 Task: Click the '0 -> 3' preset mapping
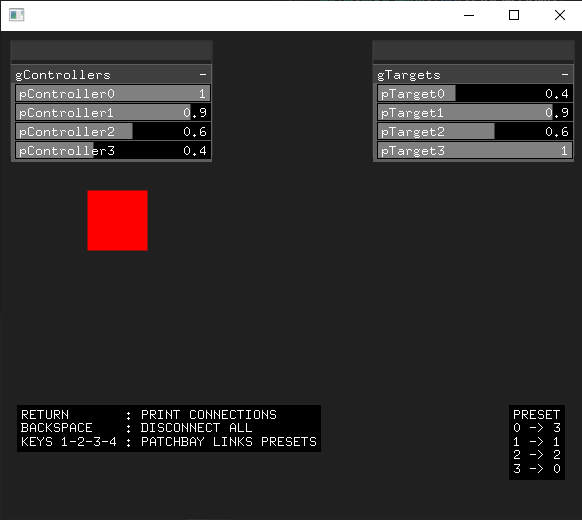[536, 428]
